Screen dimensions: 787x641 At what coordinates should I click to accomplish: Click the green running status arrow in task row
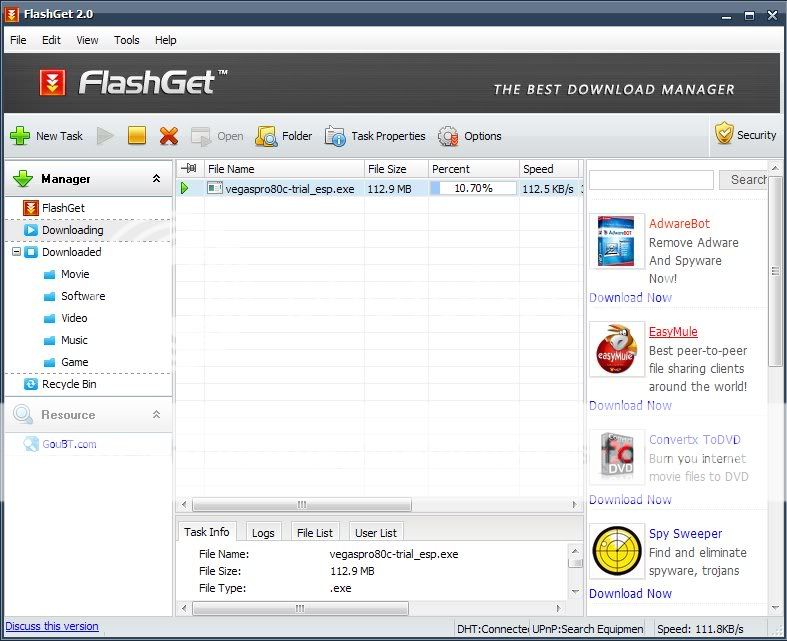185,188
